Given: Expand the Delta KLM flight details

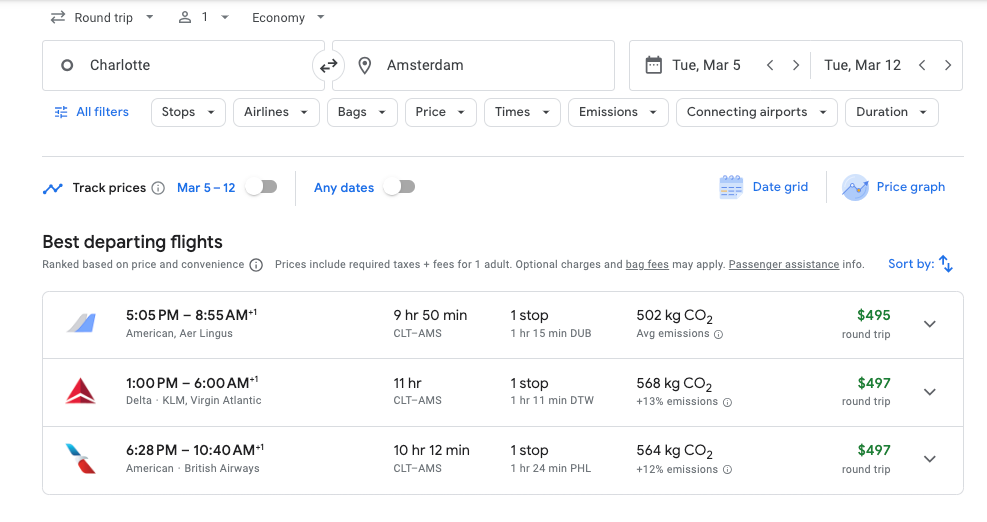Looking at the screenshot, I should tap(929, 392).
